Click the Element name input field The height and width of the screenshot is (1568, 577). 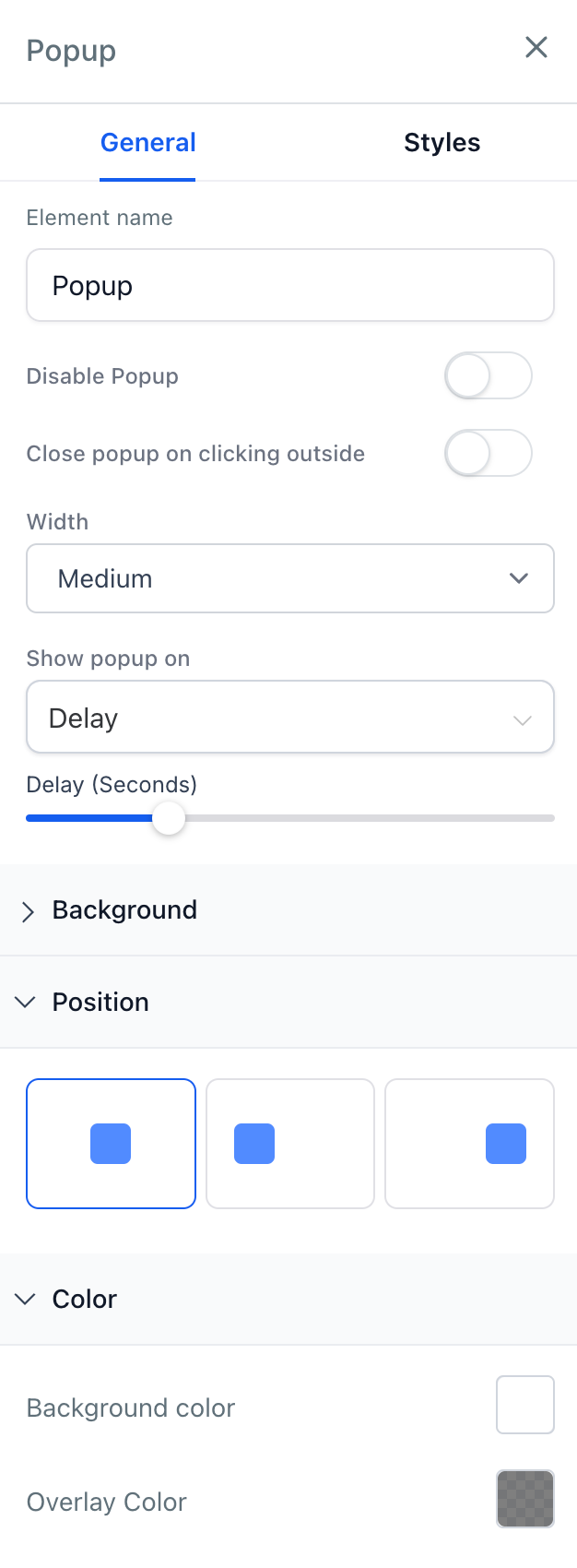(x=289, y=285)
